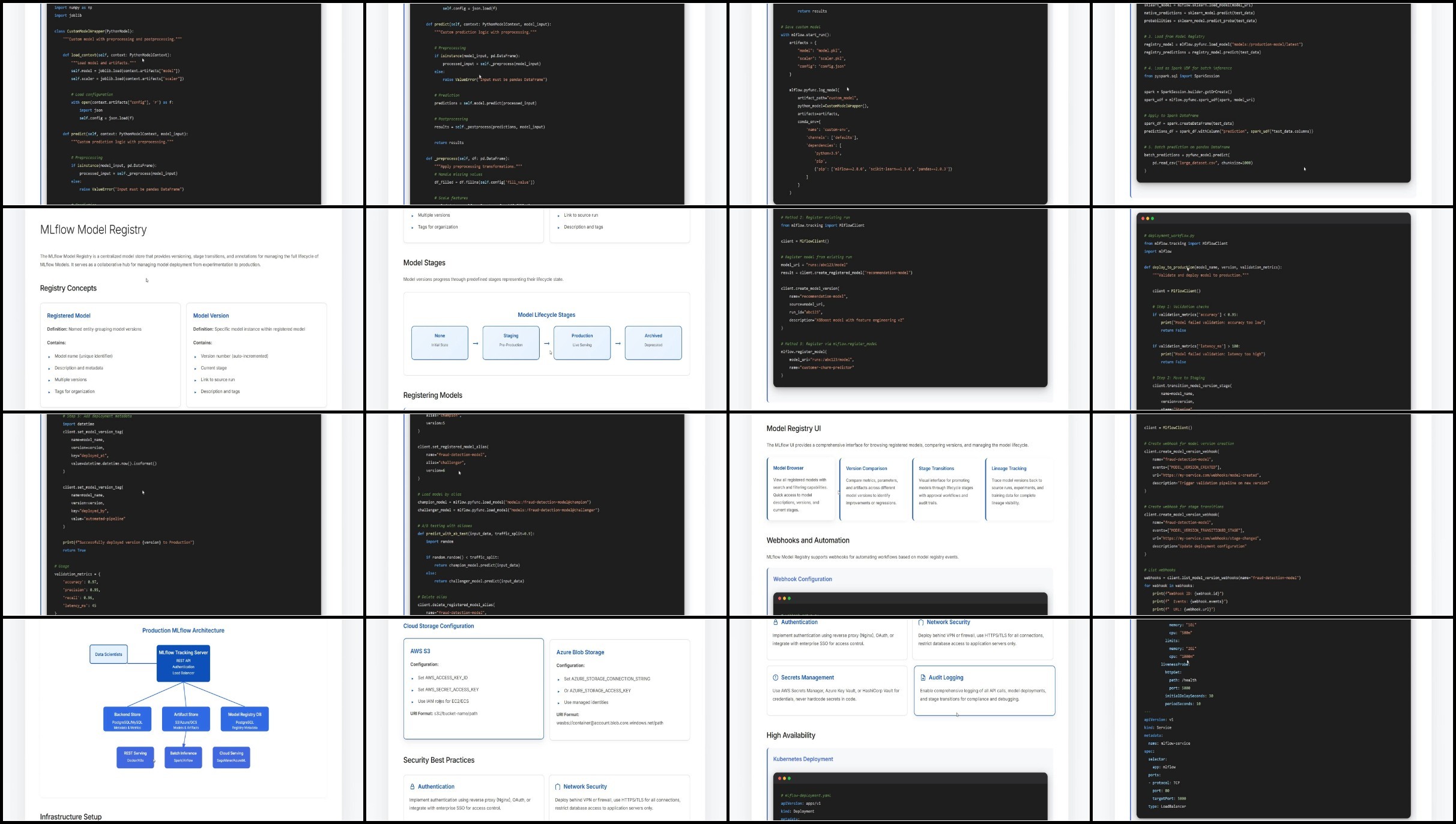
Task: Click the 'Data Scientists' diagram node
Action: pos(109,654)
